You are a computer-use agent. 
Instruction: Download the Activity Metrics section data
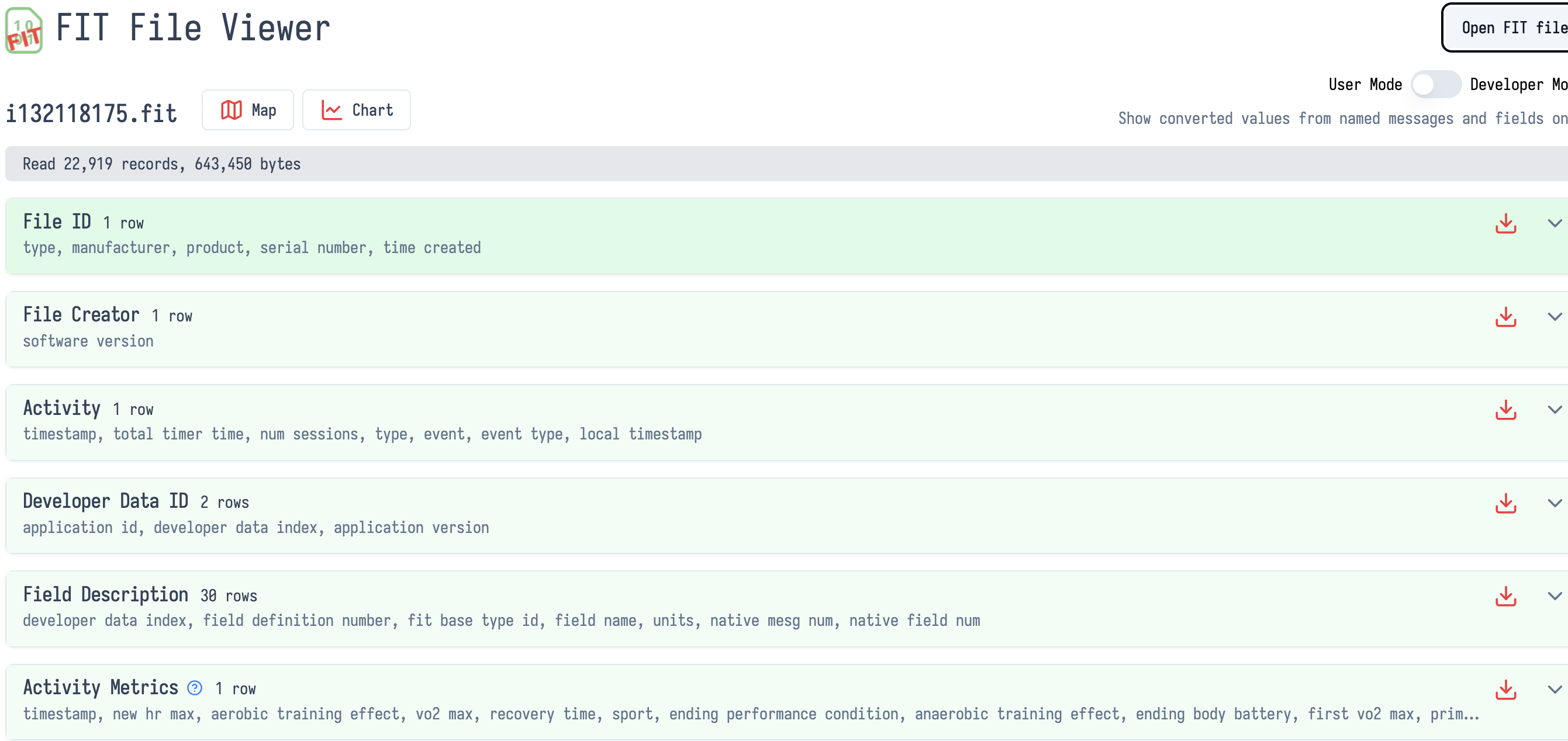point(1505,690)
